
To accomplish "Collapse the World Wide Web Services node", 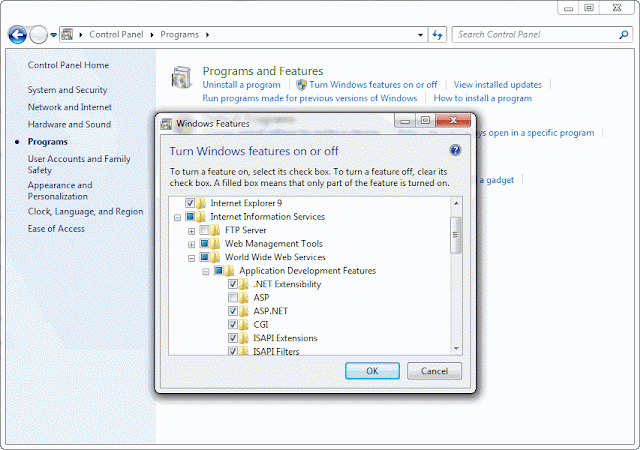I will [x=191, y=258].
